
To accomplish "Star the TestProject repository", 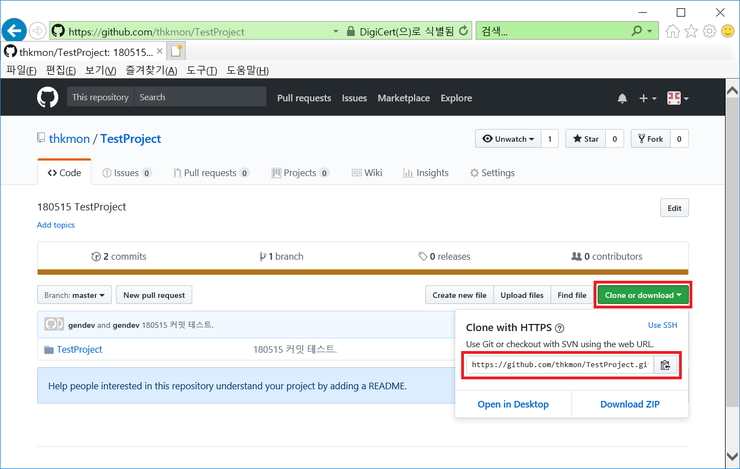I will [585, 139].
